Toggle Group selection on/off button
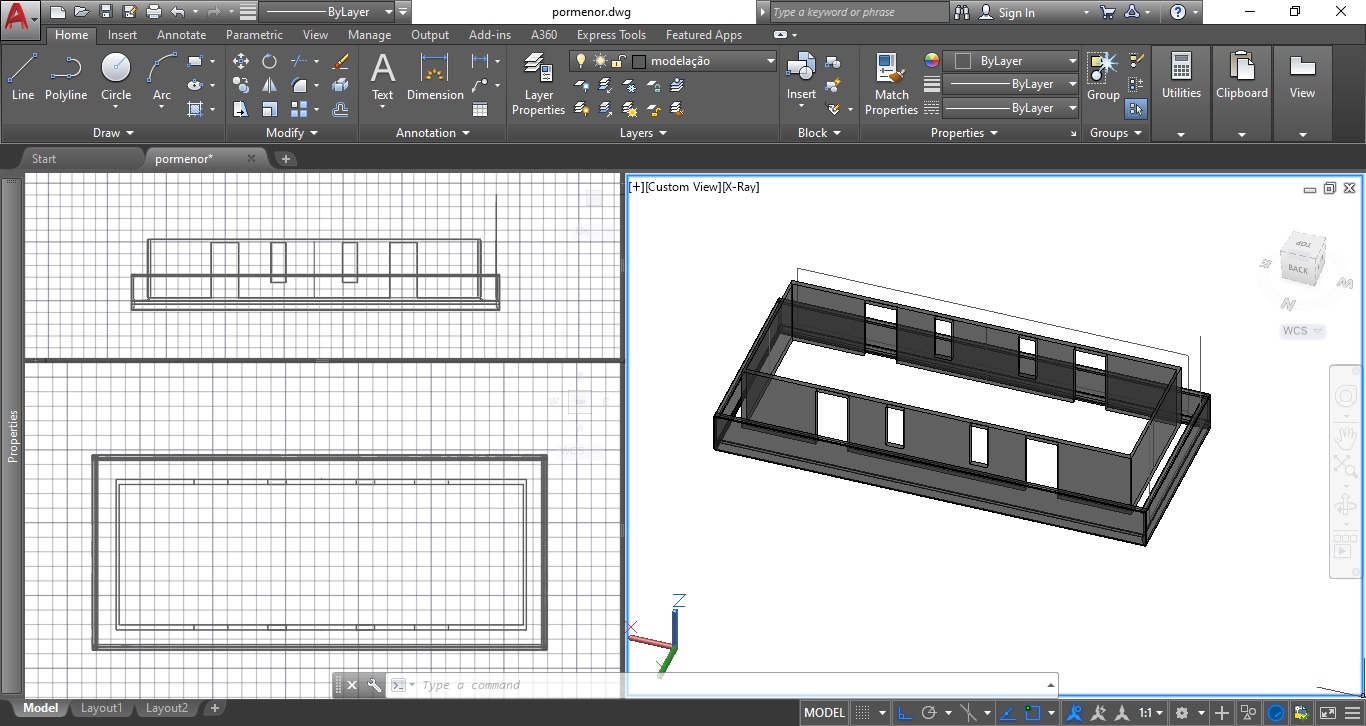This screenshot has height=726, width=1366. (1136, 109)
